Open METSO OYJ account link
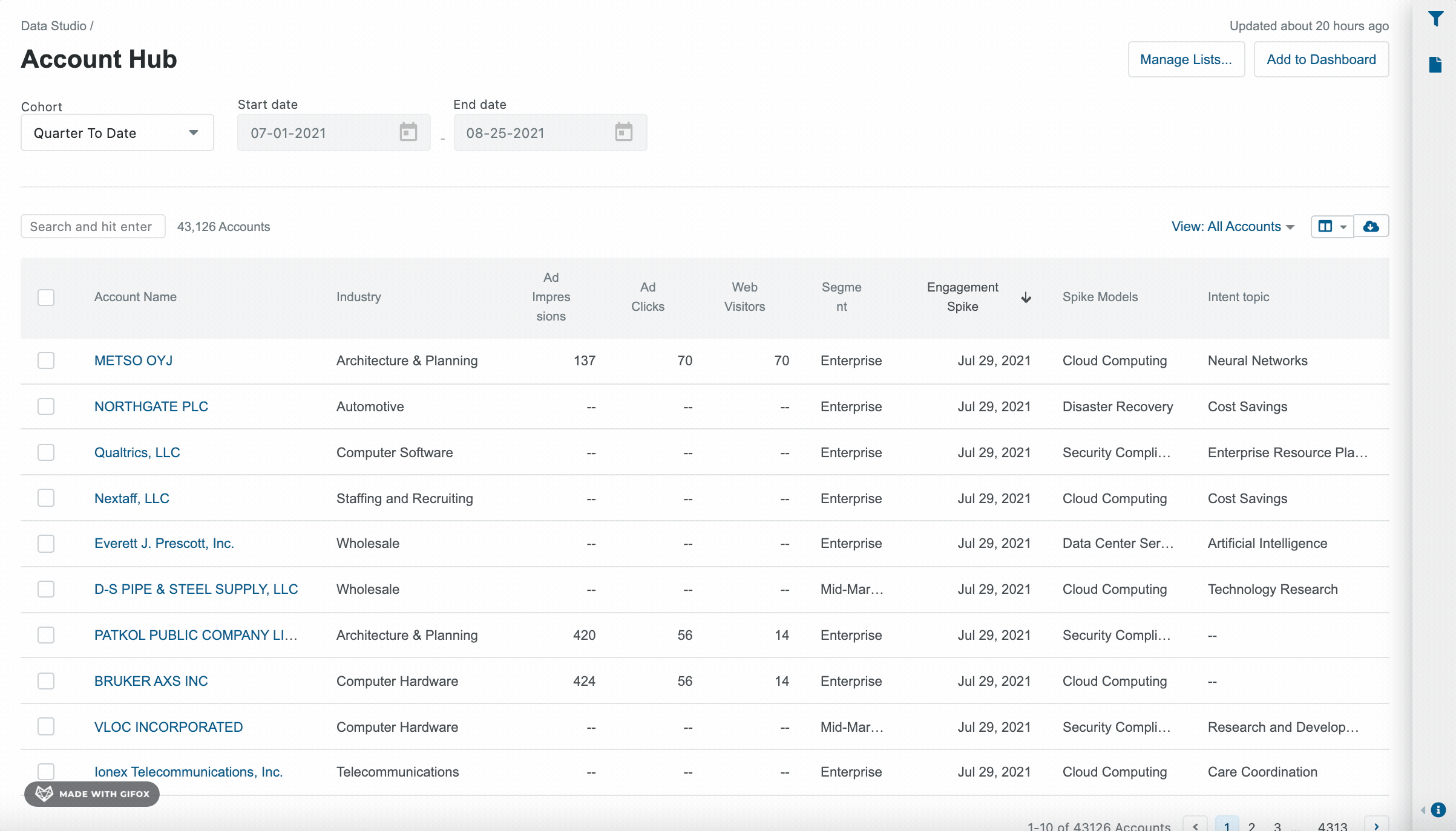The height and width of the screenshot is (831, 1456). point(133,360)
